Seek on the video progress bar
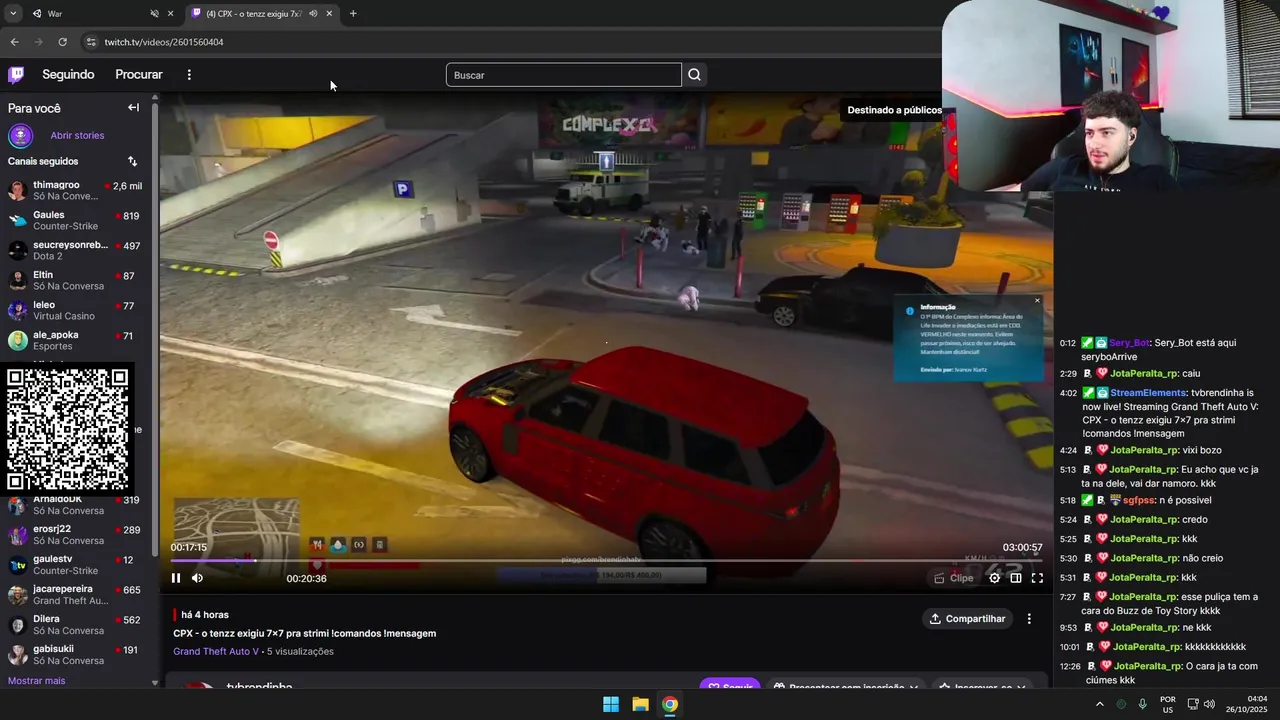Screen dimensions: 1280x720 click(x=606, y=560)
